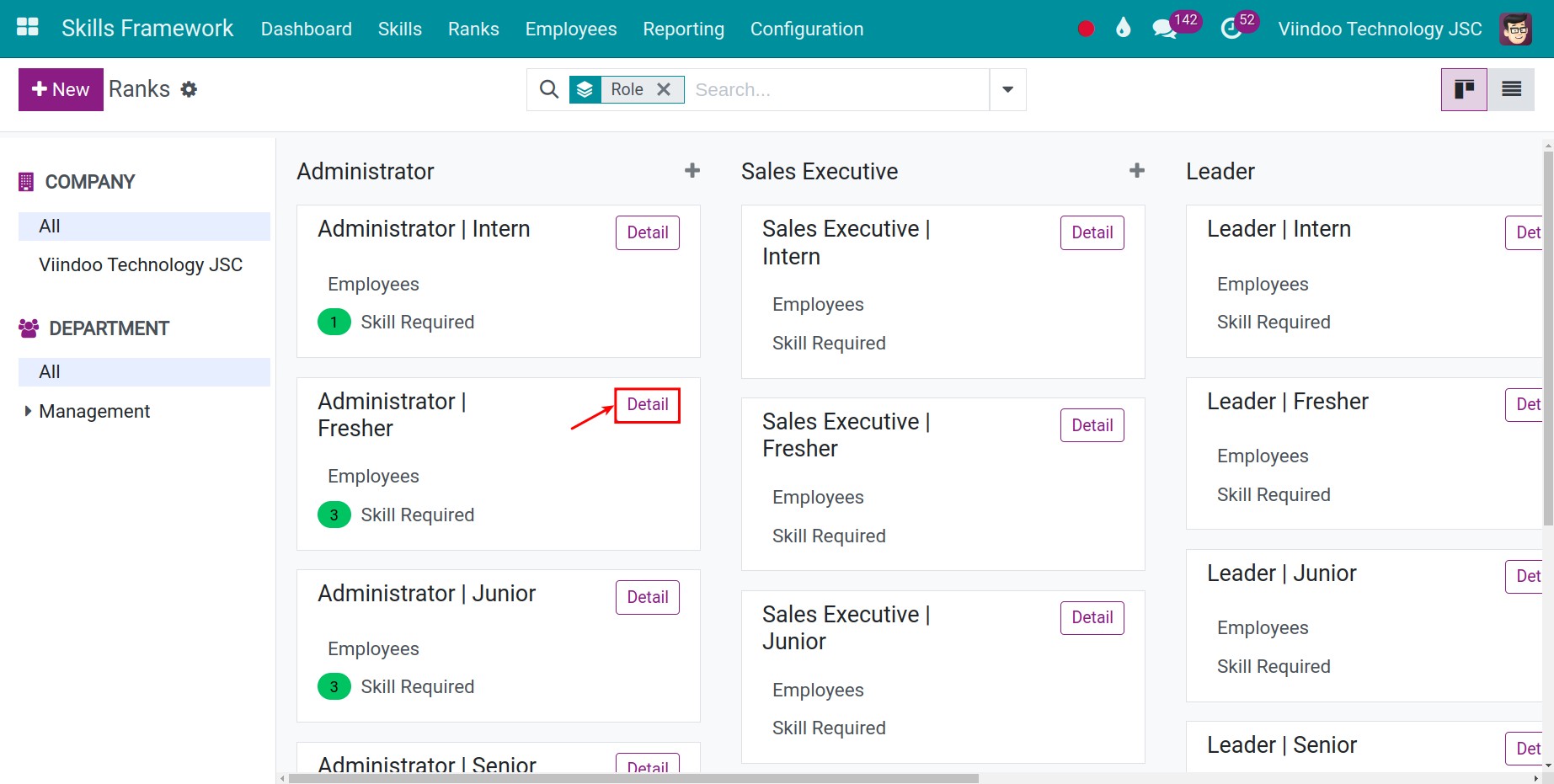Click the Role group-by layers icon
1554x784 pixels.
(585, 89)
